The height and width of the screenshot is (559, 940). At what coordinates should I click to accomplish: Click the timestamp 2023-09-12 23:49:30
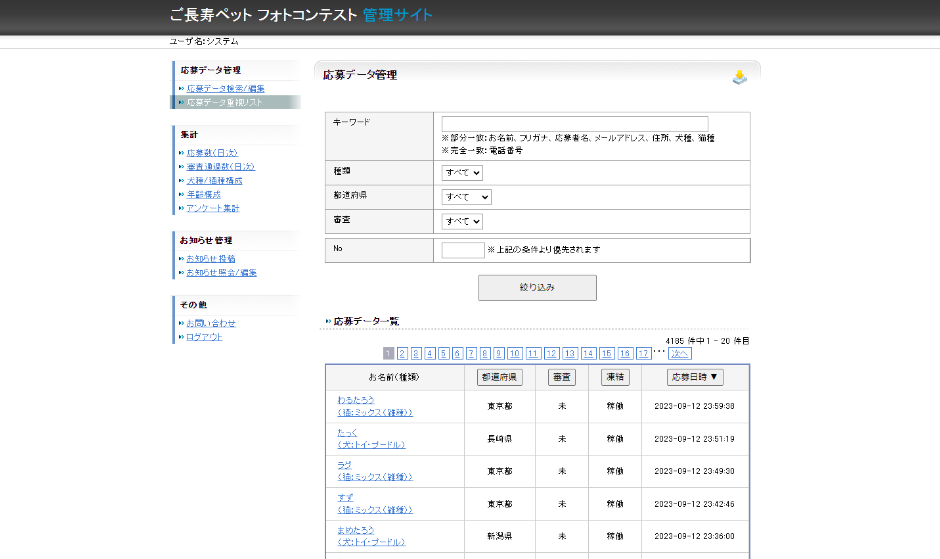click(694, 471)
